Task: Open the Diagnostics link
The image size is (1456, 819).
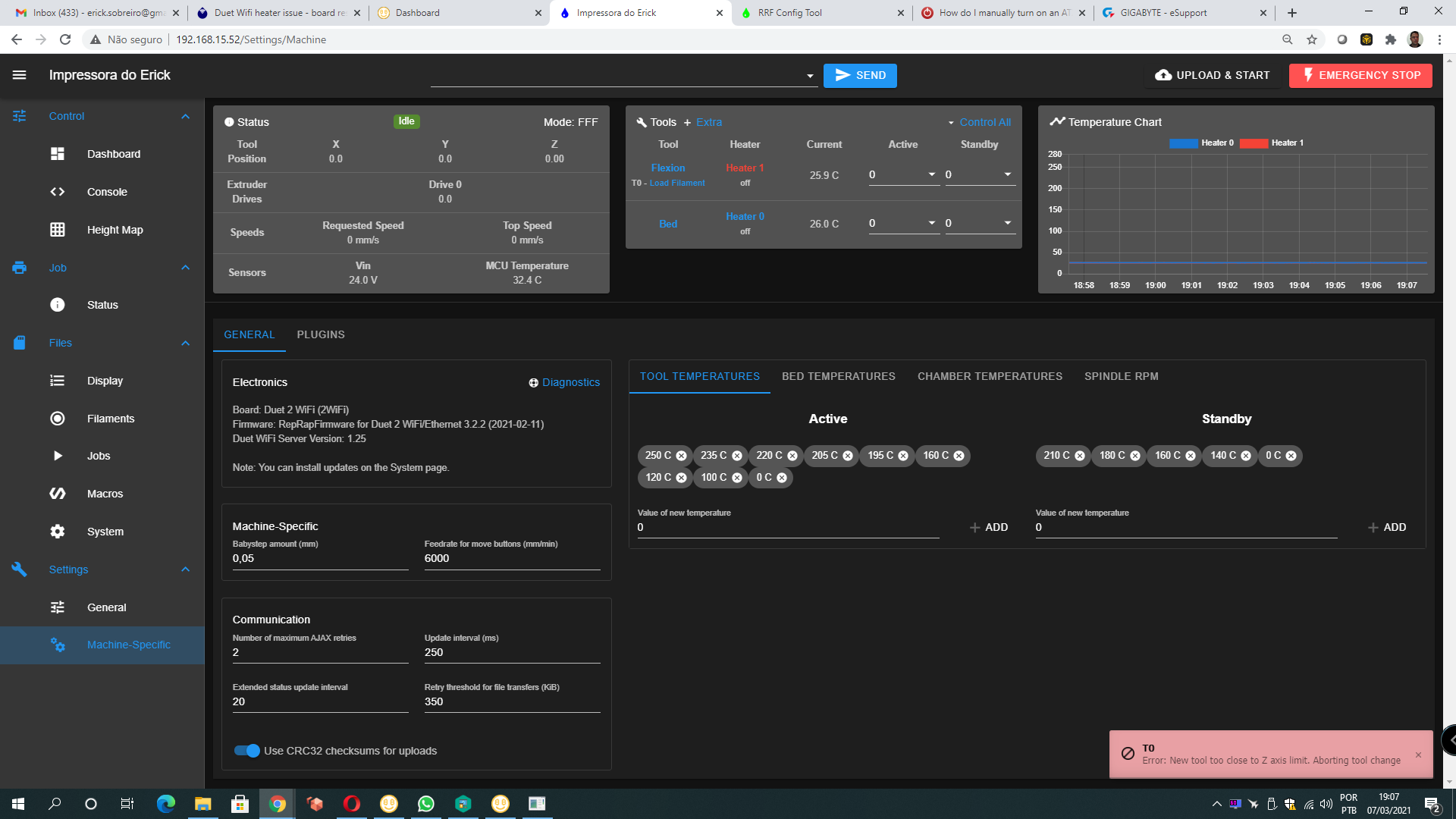Action: (x=564, y=382)
